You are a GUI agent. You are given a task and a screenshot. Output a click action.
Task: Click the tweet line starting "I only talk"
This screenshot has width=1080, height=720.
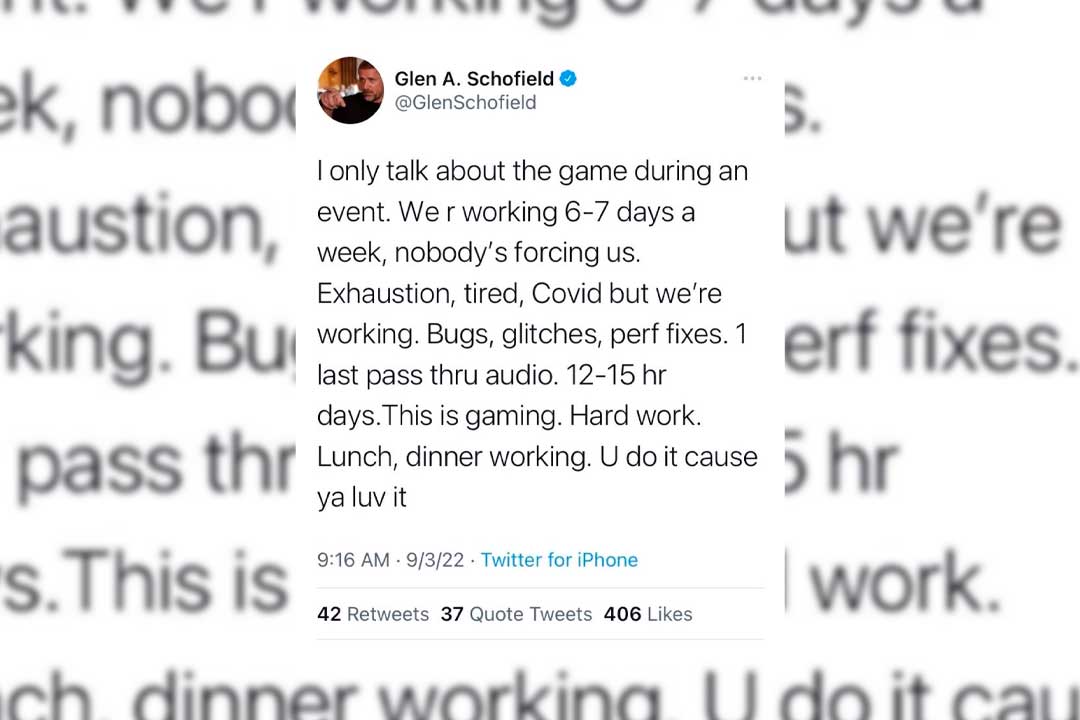(x=532, y=171)
